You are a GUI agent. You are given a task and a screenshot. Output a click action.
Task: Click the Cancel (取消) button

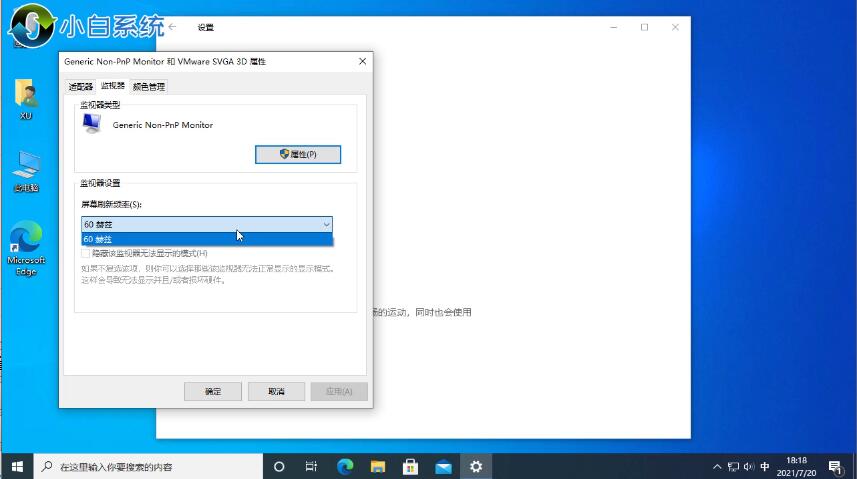pos(276,392)
